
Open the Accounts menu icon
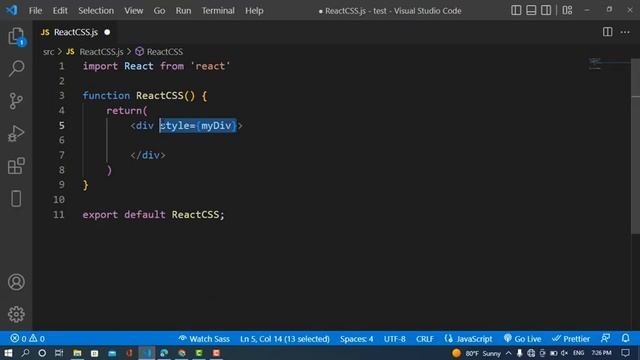click(x=16, y=282)
